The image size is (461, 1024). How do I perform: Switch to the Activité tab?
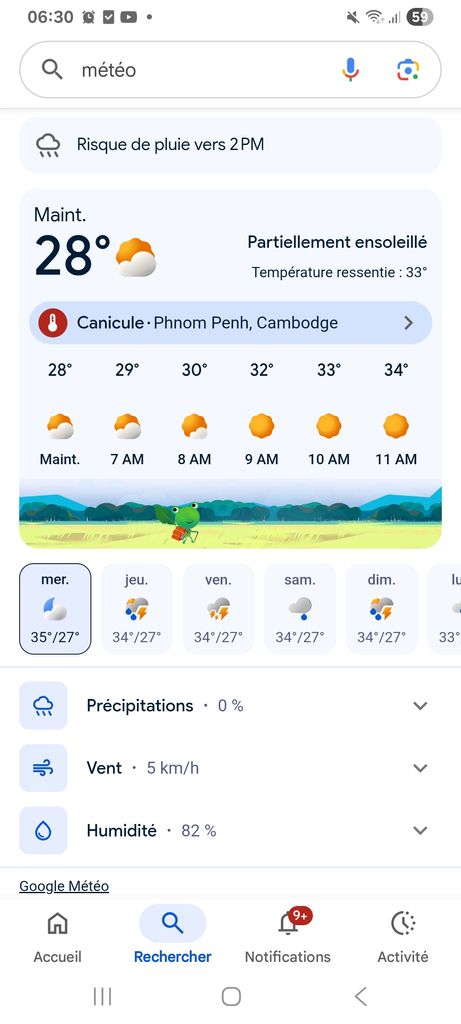[403, 936]
